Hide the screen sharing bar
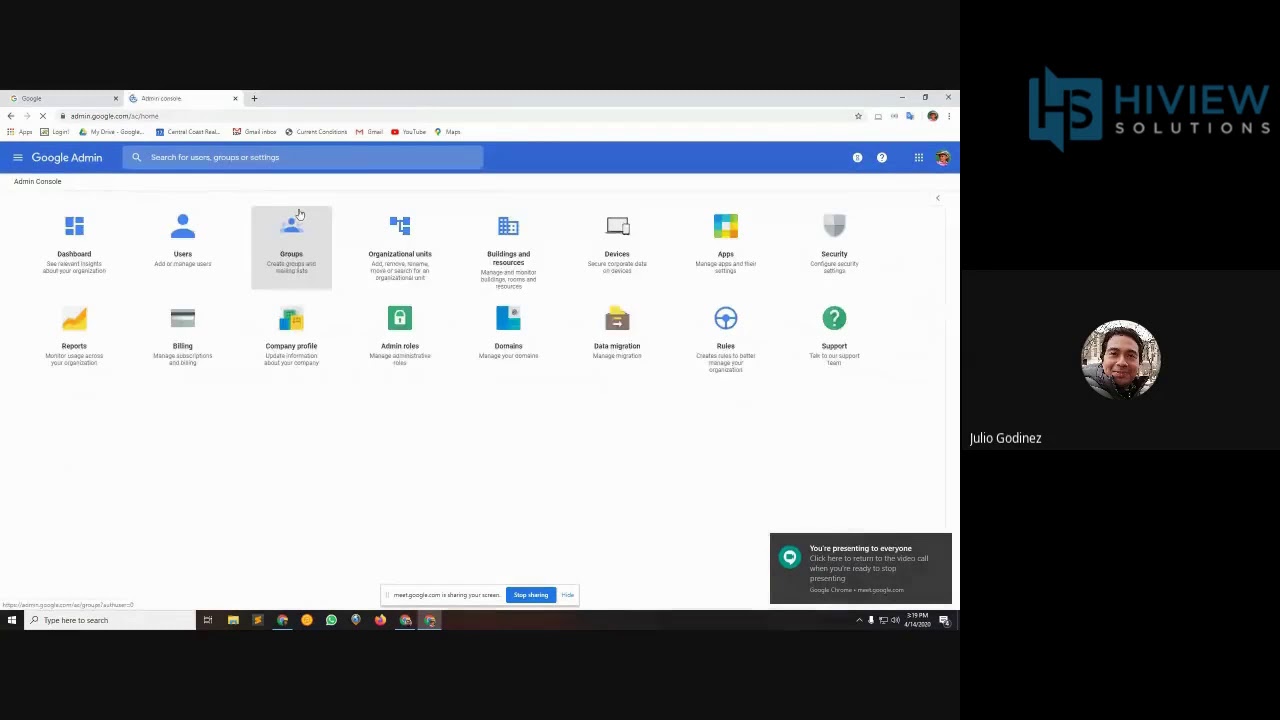The height and width of the screenshot is (720, 1280). 567,595
